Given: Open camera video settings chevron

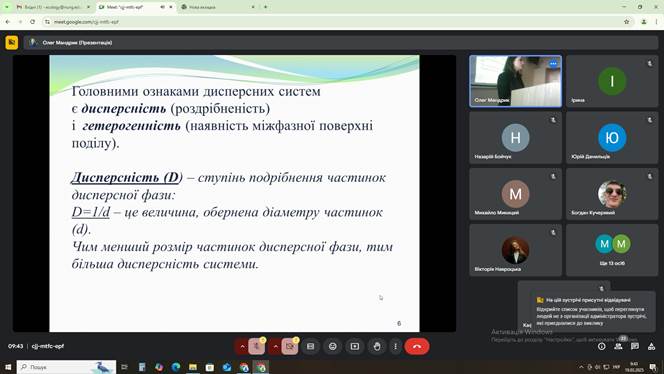Looking at the screenshot, I should (x=275, y=346).
